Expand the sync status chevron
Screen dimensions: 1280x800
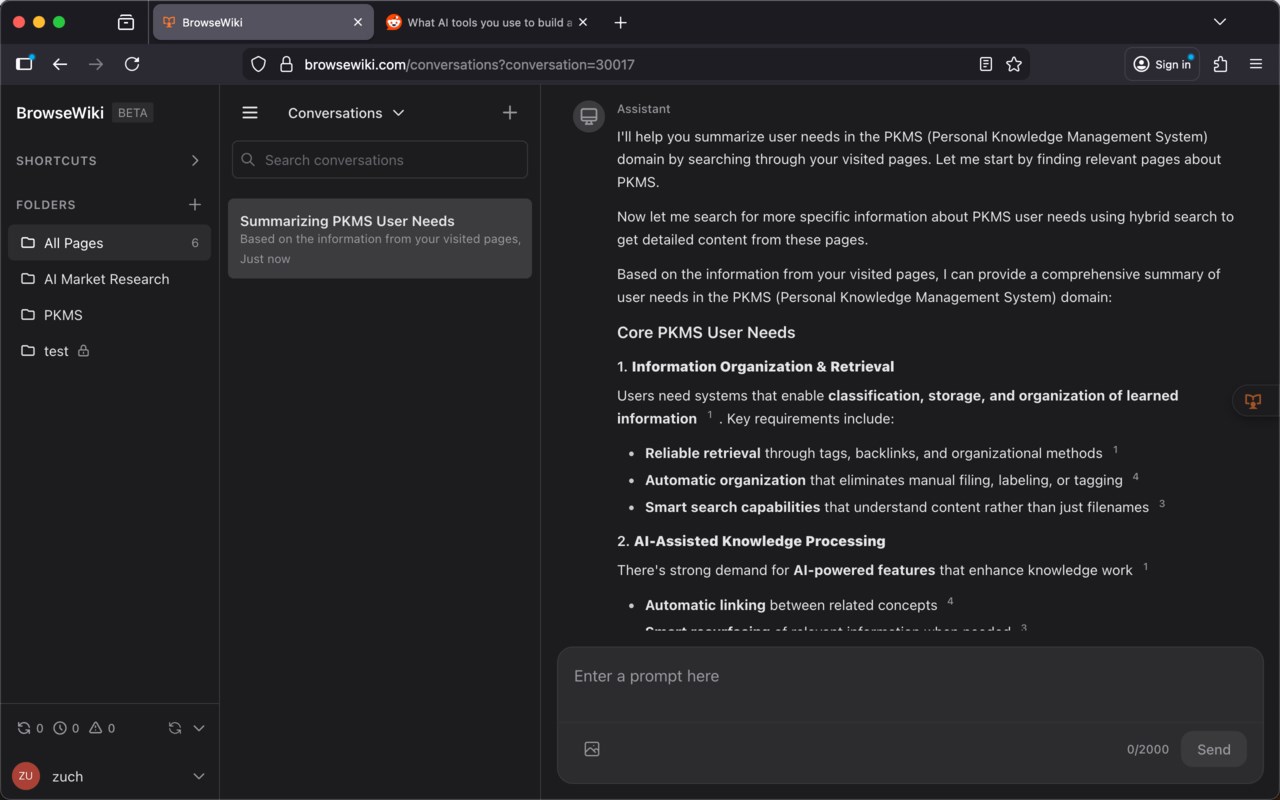point(199,728)
